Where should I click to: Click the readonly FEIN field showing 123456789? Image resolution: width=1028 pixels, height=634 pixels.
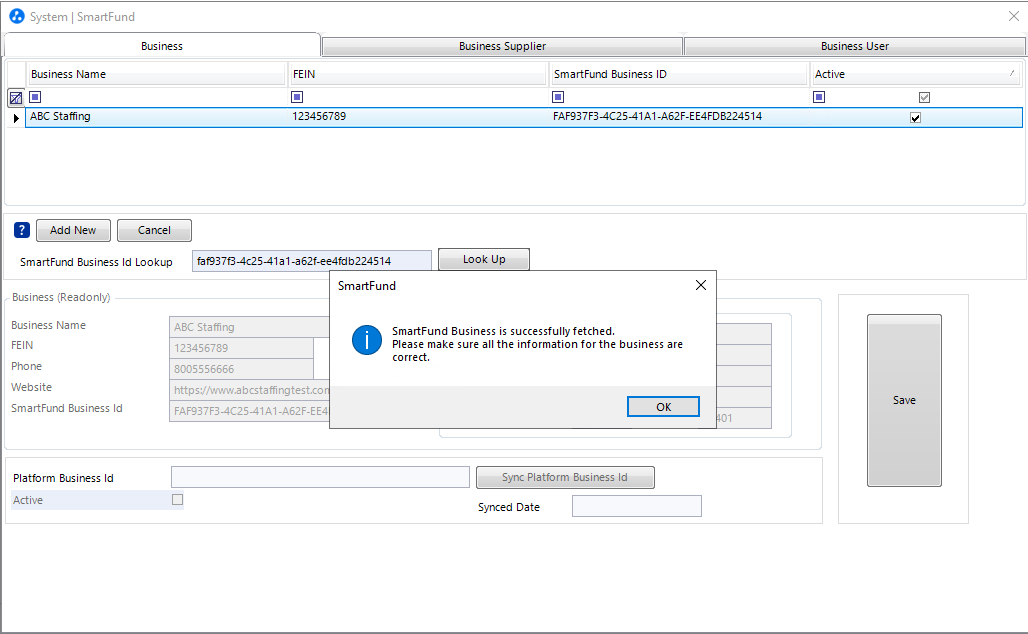click(x=241, y=348)
